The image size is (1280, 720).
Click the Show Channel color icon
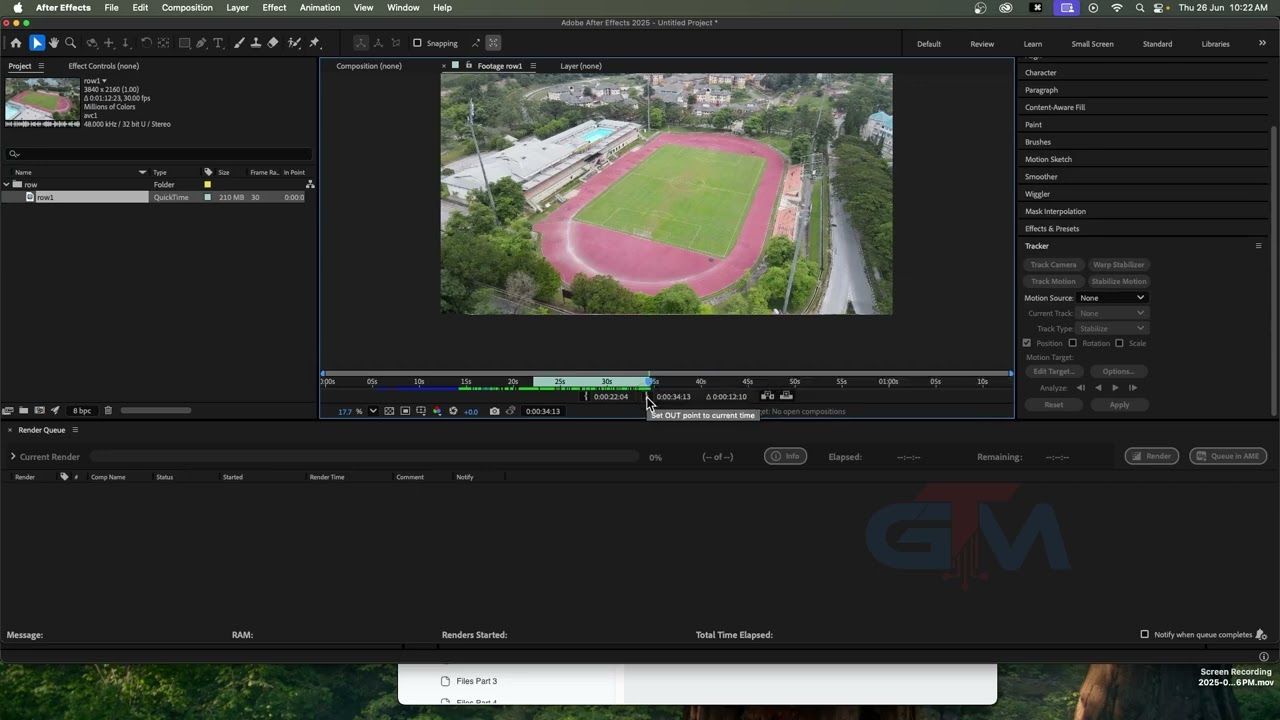[437, 411]
